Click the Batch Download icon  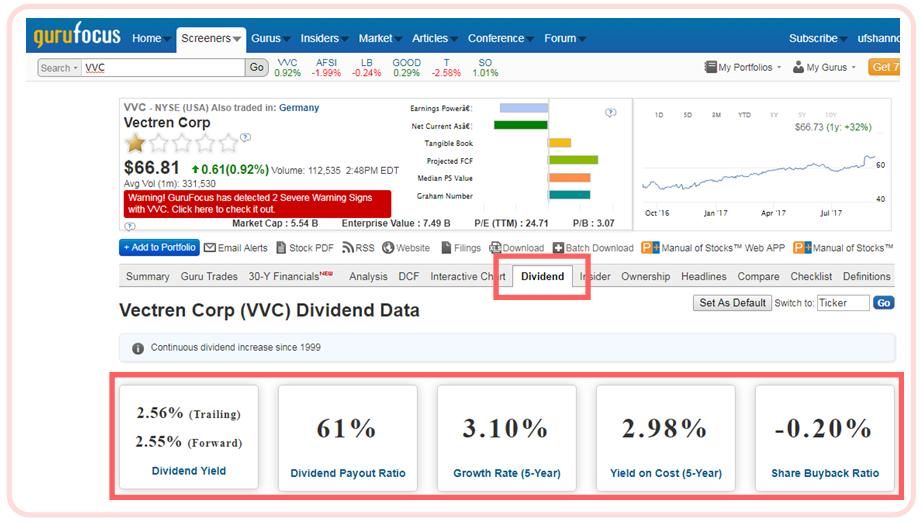pyautogui.click(x=558, y=248)
